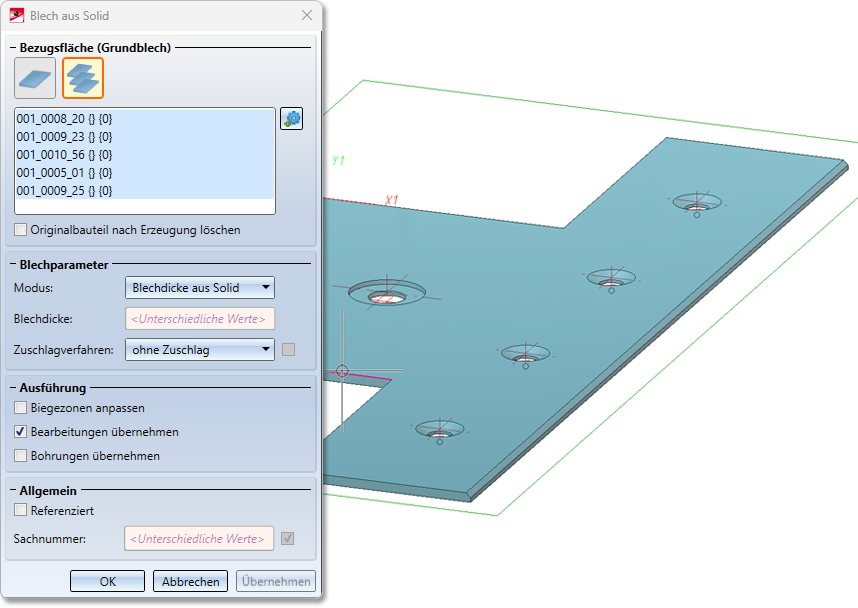Viewport: 858px width, 608px height.
Task: Toggle the checkbox beside Zuschlagverfahren
Action: [x=288, y=350]
